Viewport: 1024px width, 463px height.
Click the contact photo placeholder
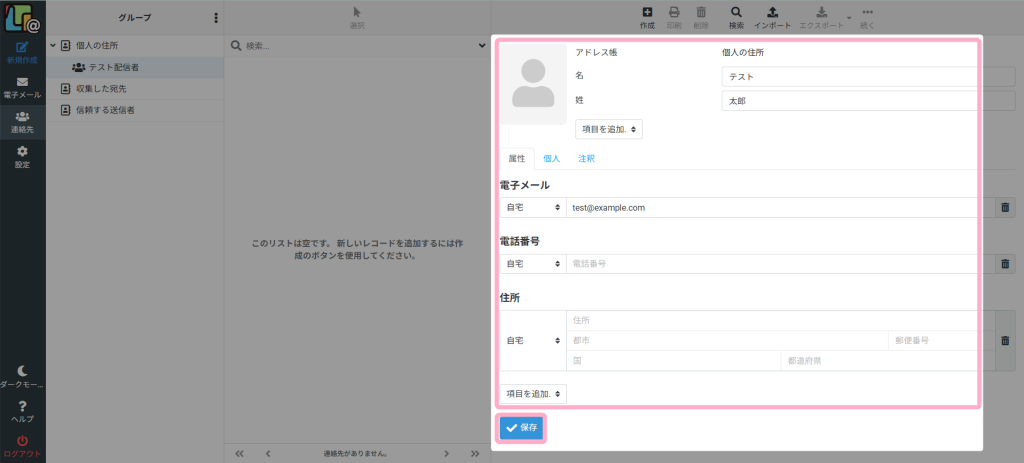(x=533, y=84)
